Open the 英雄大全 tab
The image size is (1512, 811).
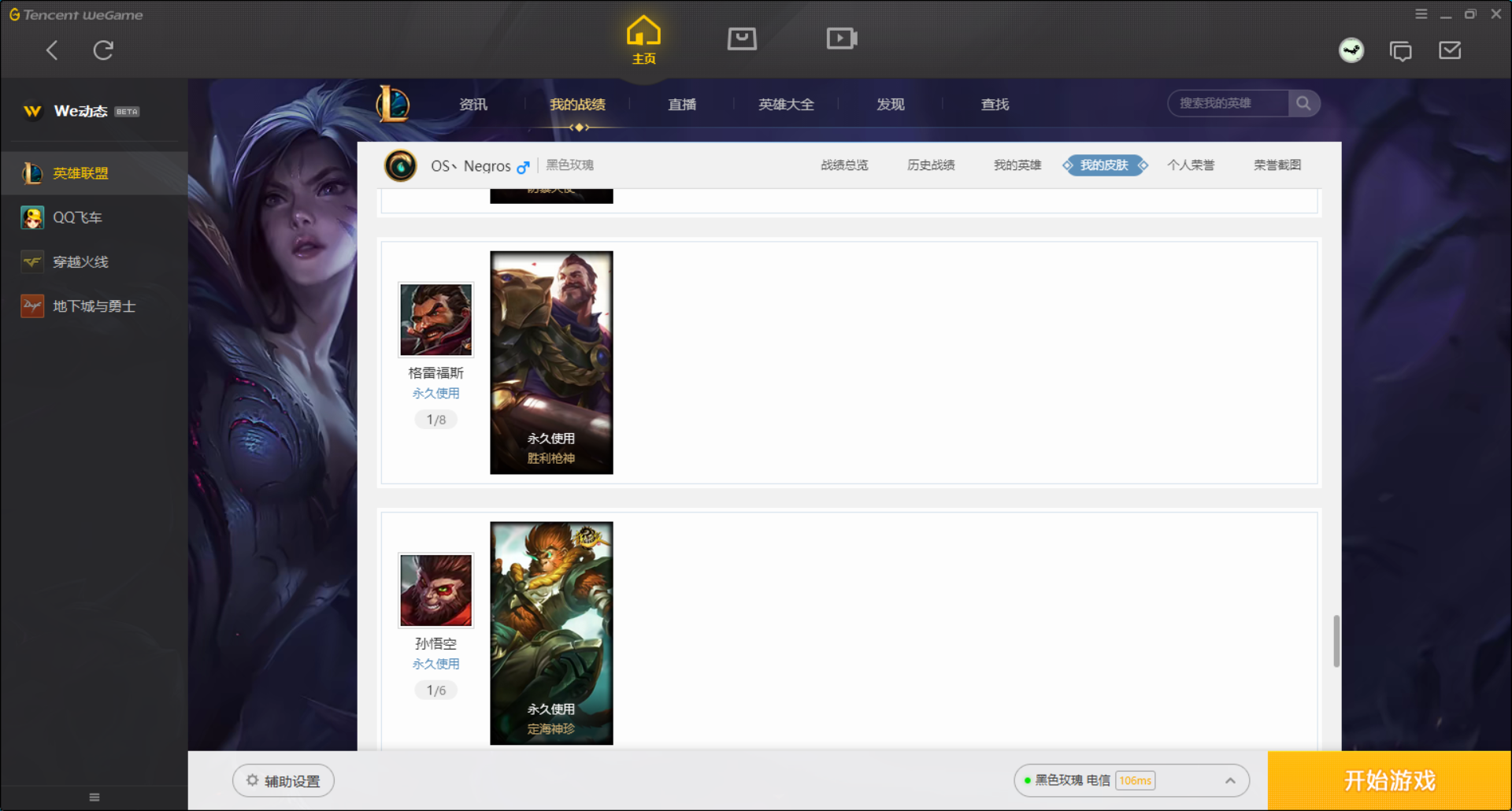[786, 104]
